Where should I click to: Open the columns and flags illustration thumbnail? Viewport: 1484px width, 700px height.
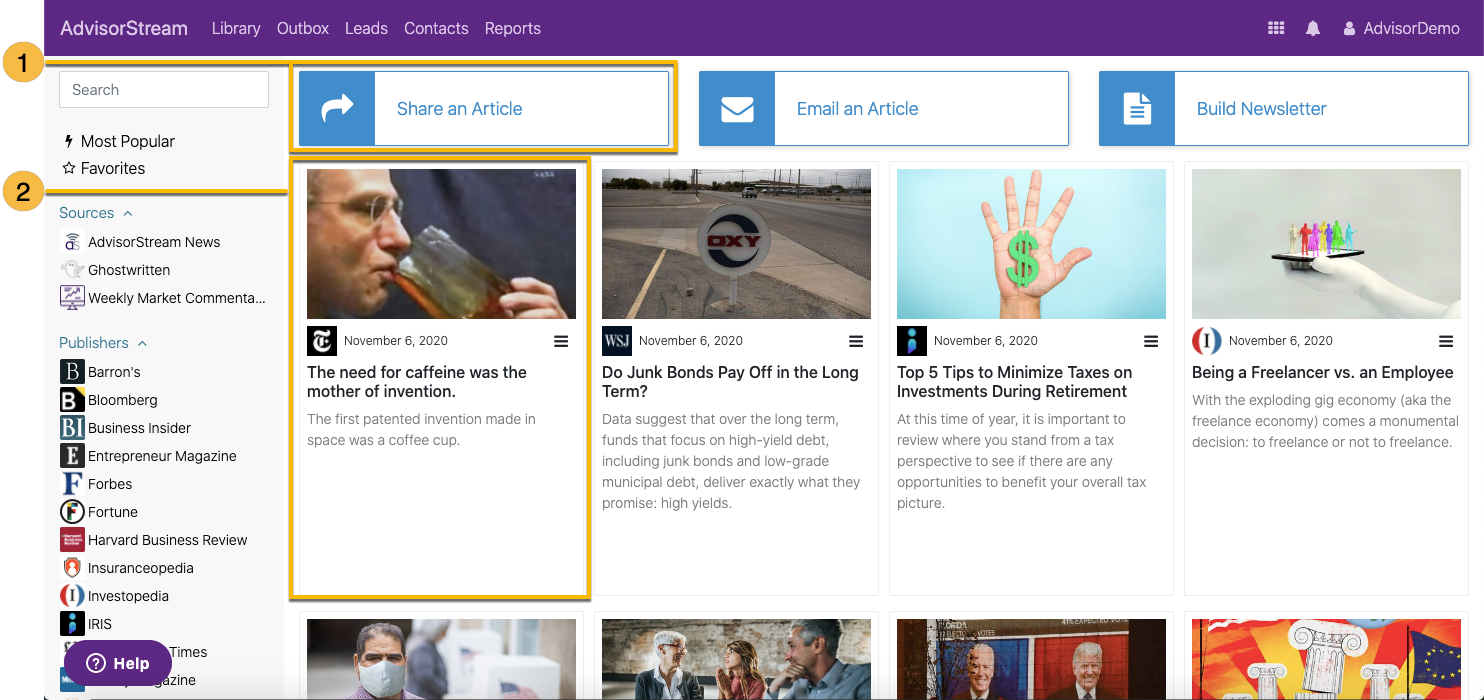click(1326, 659)
